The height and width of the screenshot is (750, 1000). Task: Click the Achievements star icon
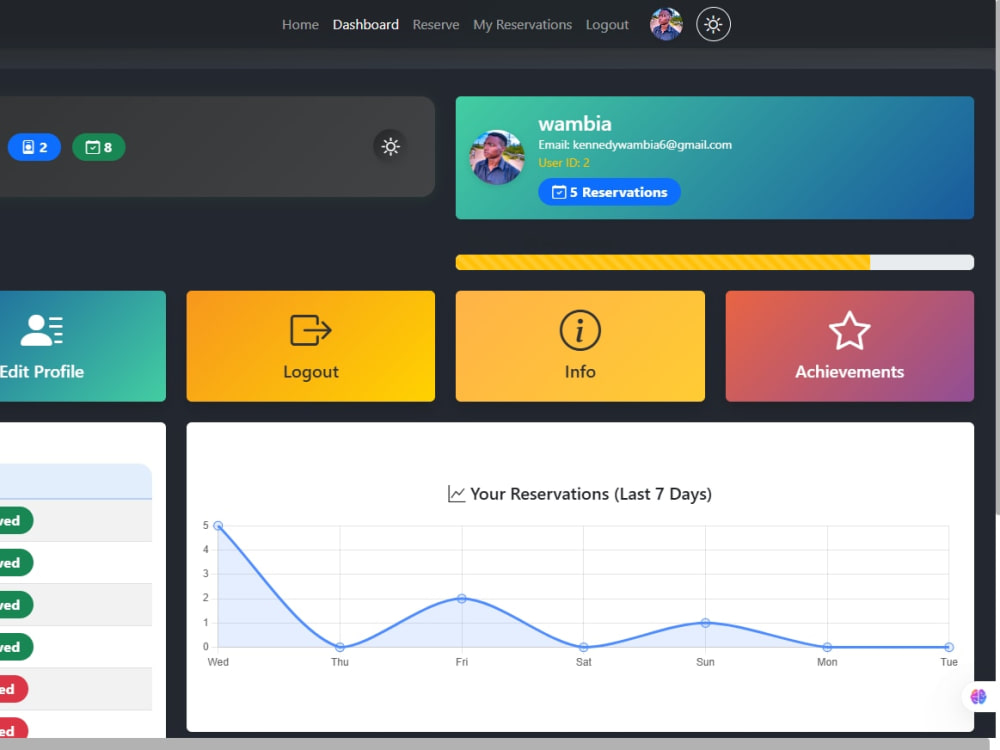pos(849,330)
